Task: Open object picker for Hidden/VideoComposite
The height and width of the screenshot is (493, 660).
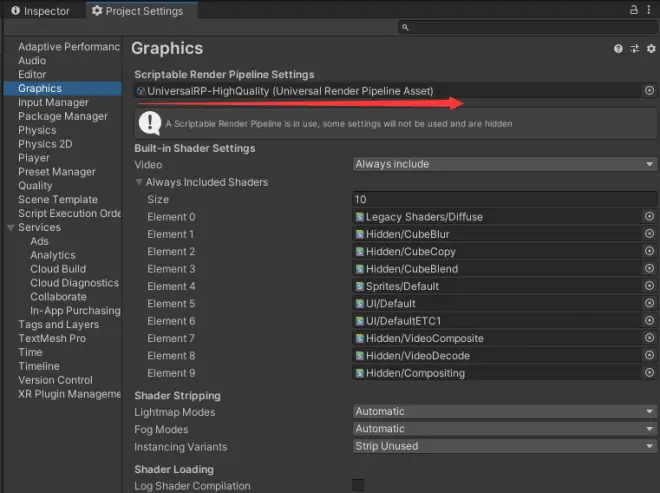Action: point(649,338)
